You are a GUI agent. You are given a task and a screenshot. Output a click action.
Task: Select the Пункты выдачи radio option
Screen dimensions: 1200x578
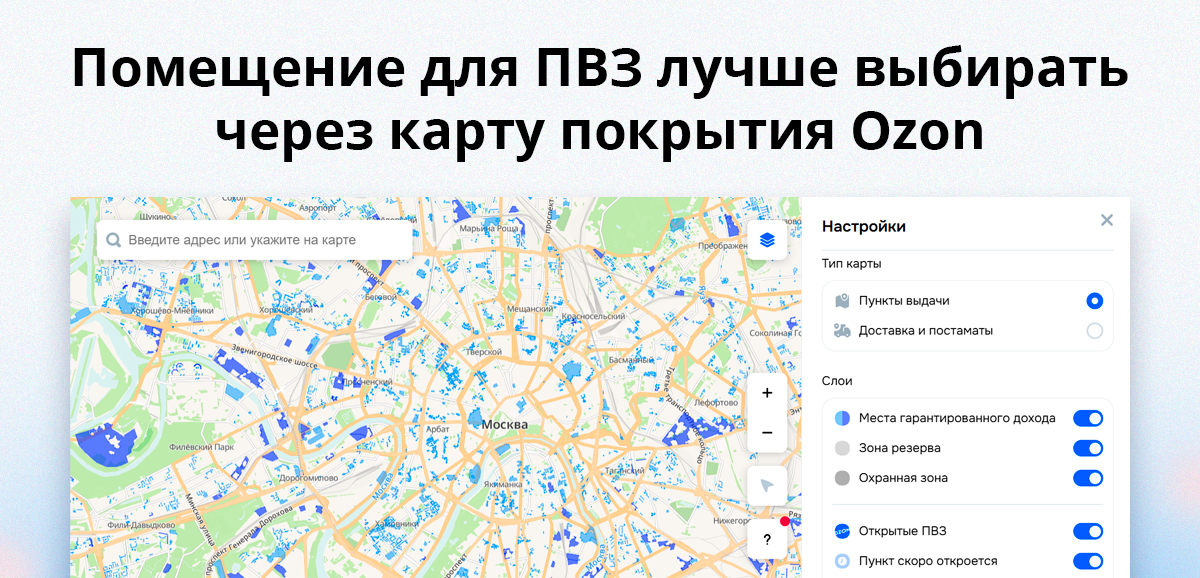pos(1095,299)
